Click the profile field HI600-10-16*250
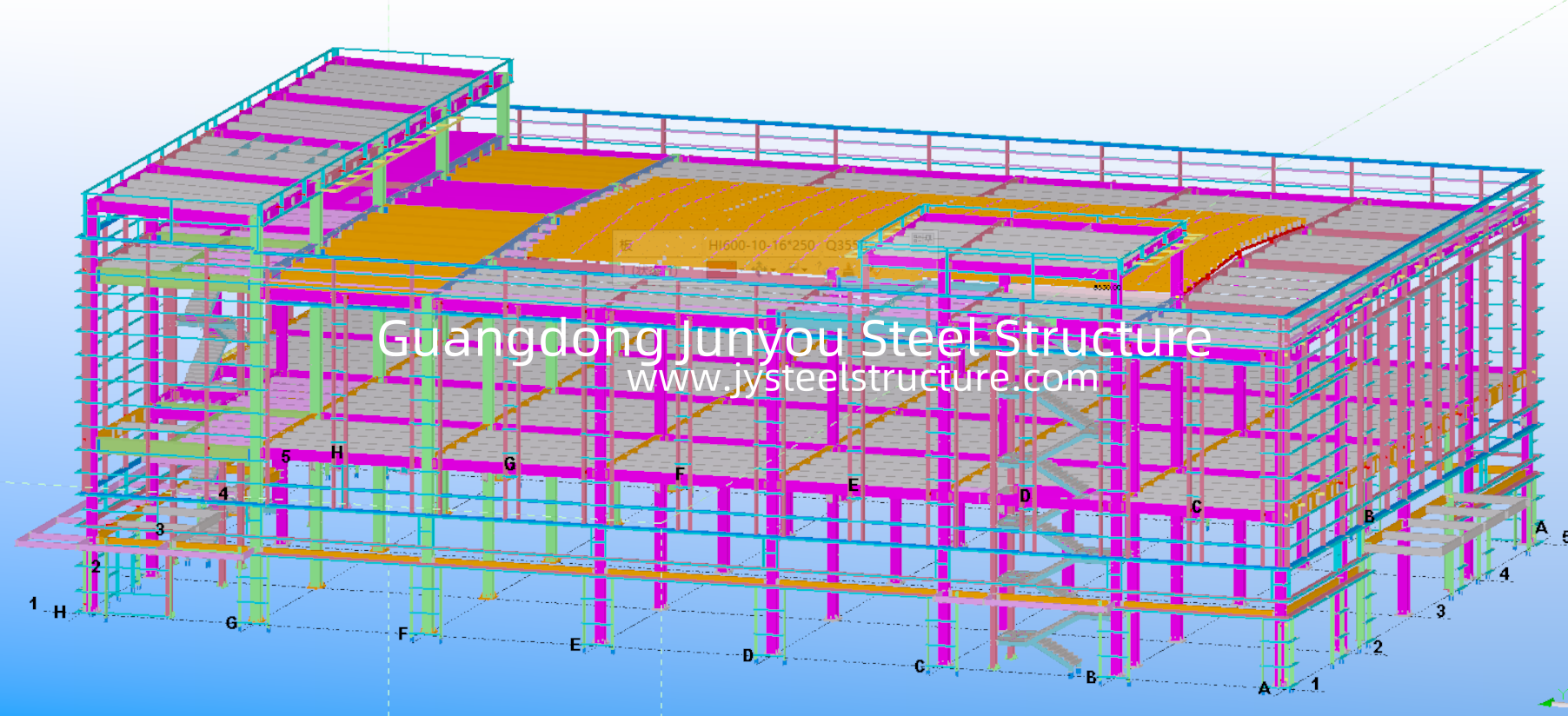The image size is (1568, 716). tap(761, 246)
